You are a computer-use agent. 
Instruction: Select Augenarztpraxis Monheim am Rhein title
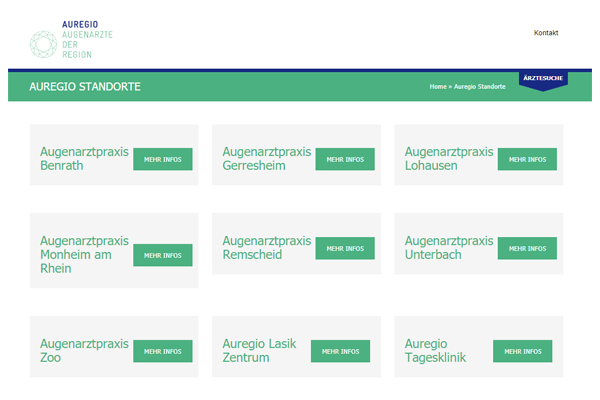coord(84,255)
